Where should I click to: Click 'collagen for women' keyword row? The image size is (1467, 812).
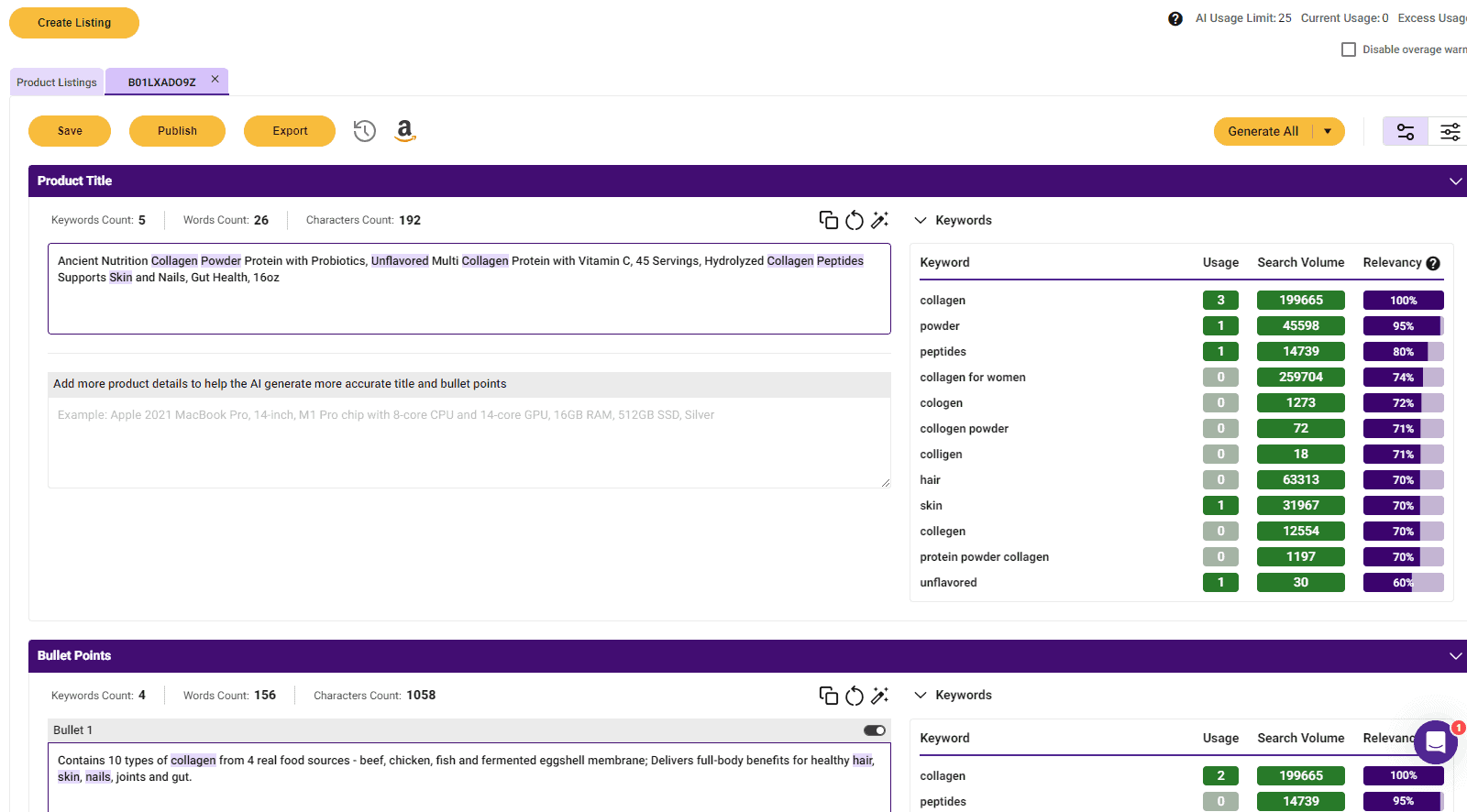coord(1182,378)
